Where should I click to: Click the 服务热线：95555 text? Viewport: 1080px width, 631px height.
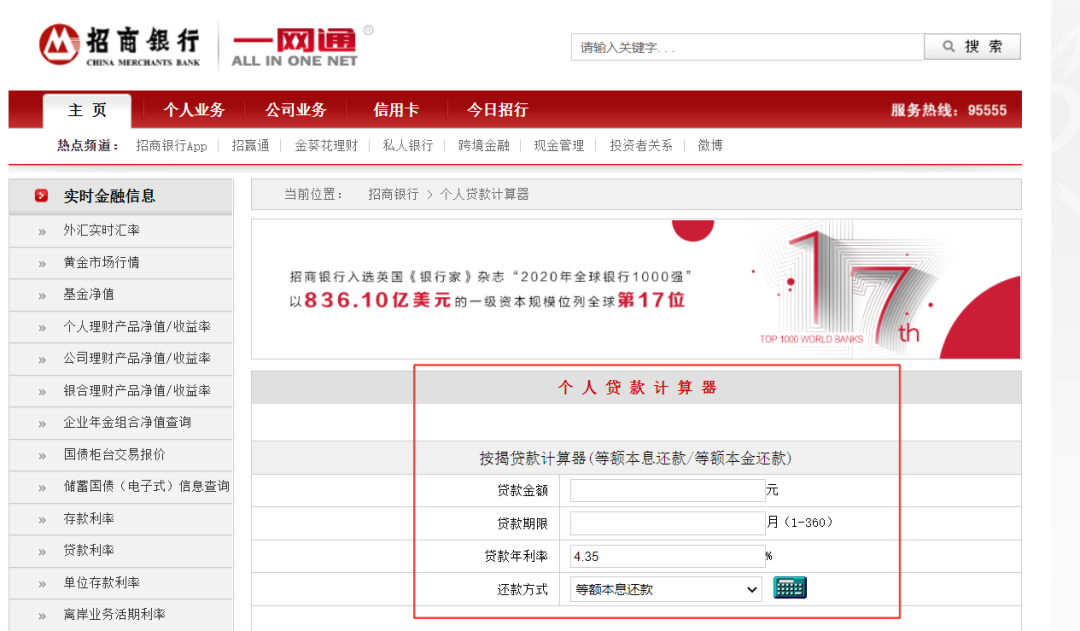[948, 110]
